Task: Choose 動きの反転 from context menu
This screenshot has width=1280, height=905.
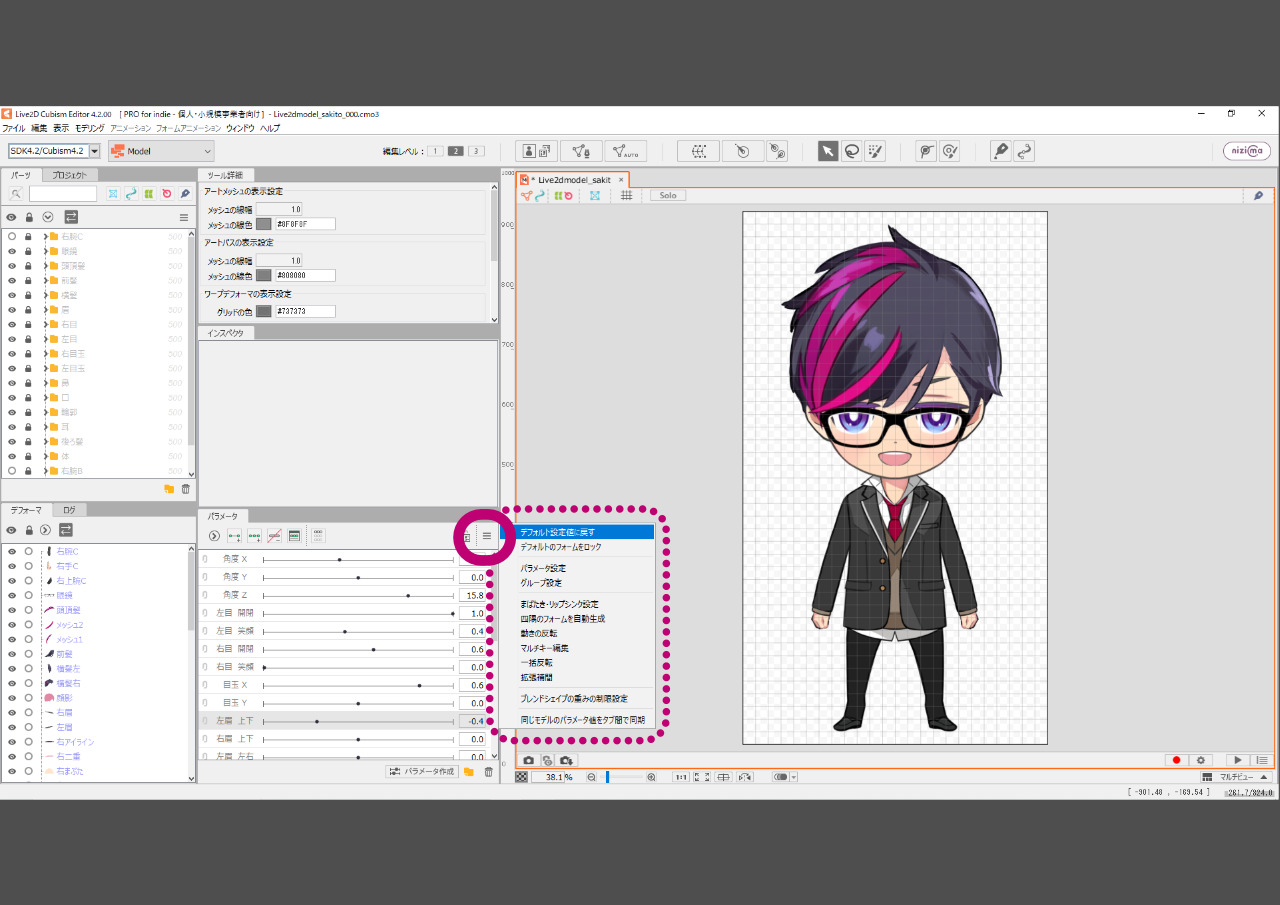Action: pyautogui.click(x=585, y=633)
